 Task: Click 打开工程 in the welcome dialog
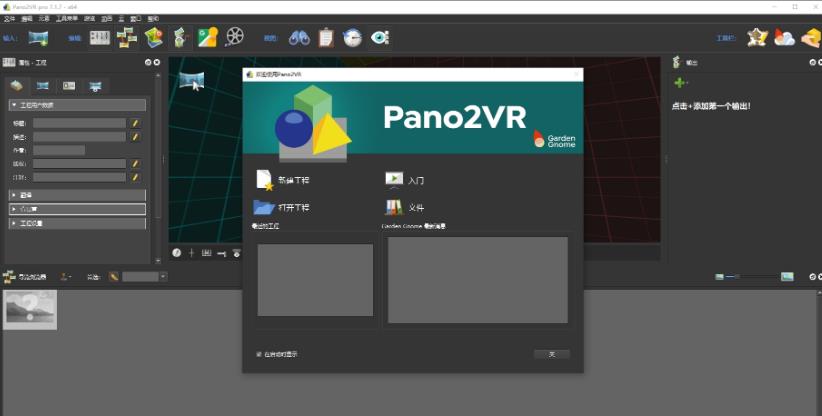[x=282, y=207]
